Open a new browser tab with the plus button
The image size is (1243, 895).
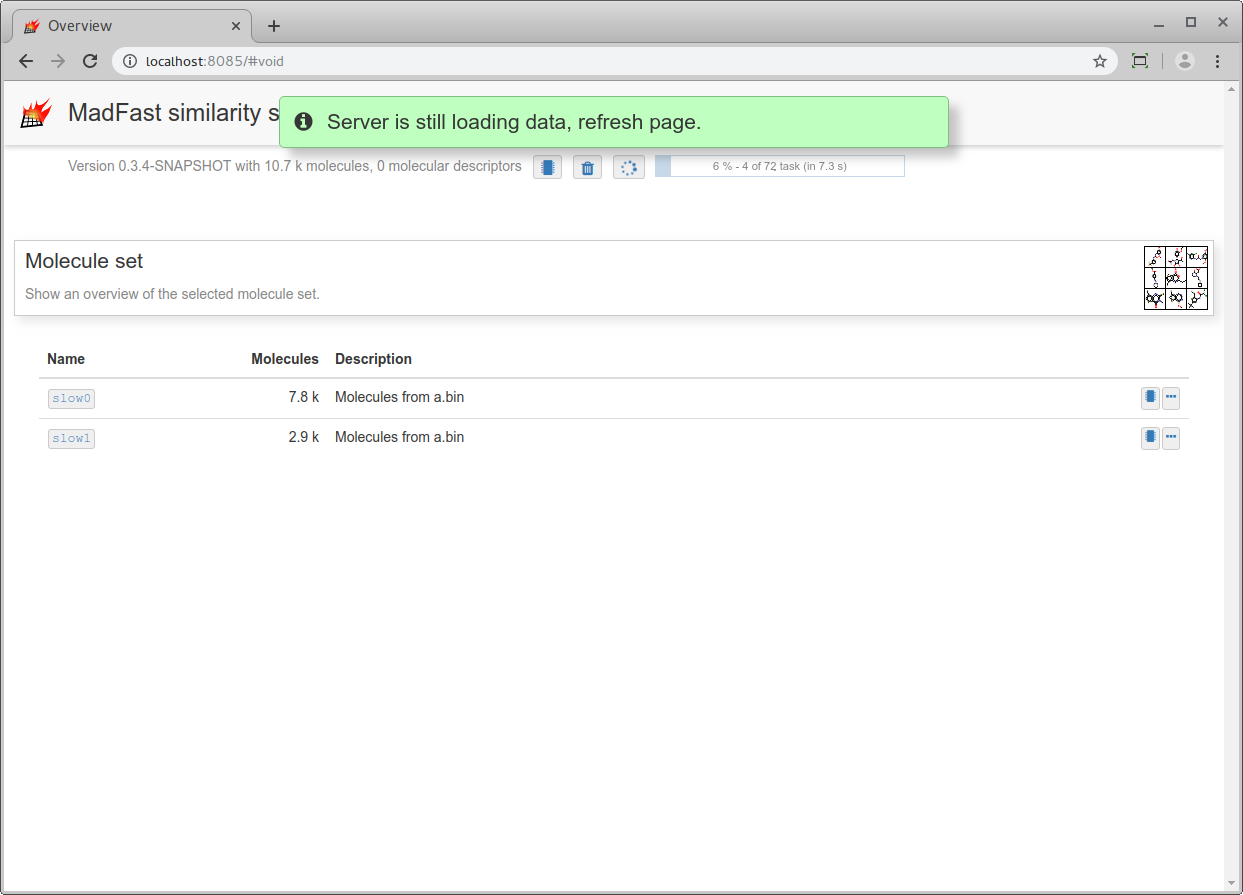(274, 25)
